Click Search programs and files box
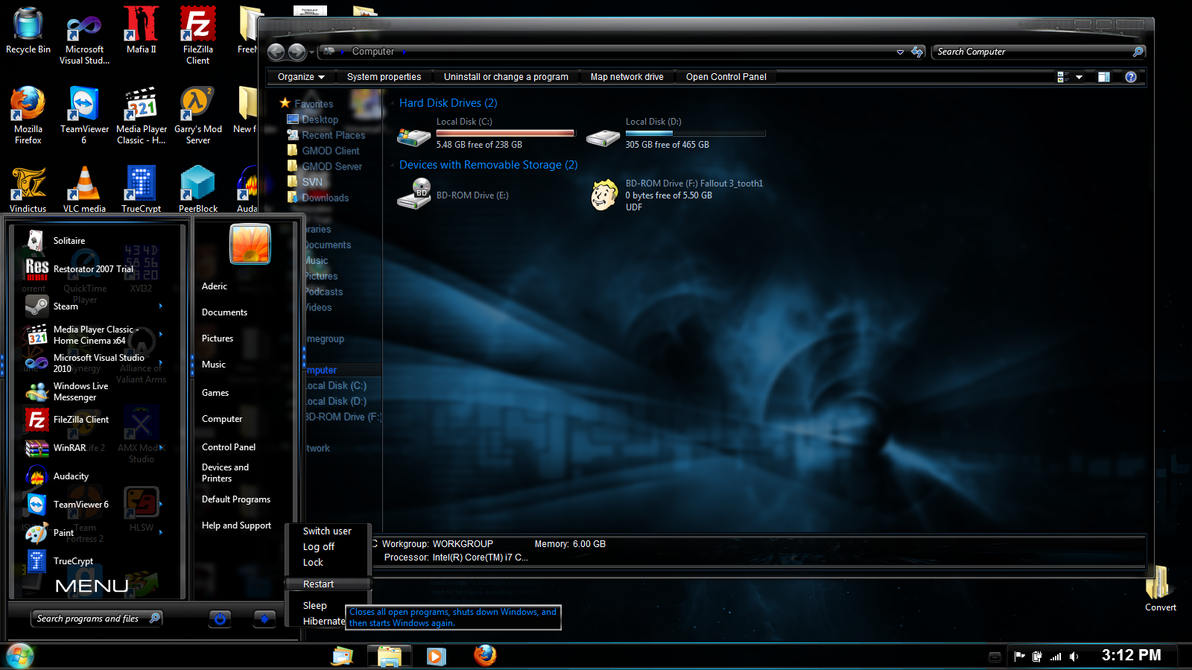1192x670 pixels. coord(97,618)
